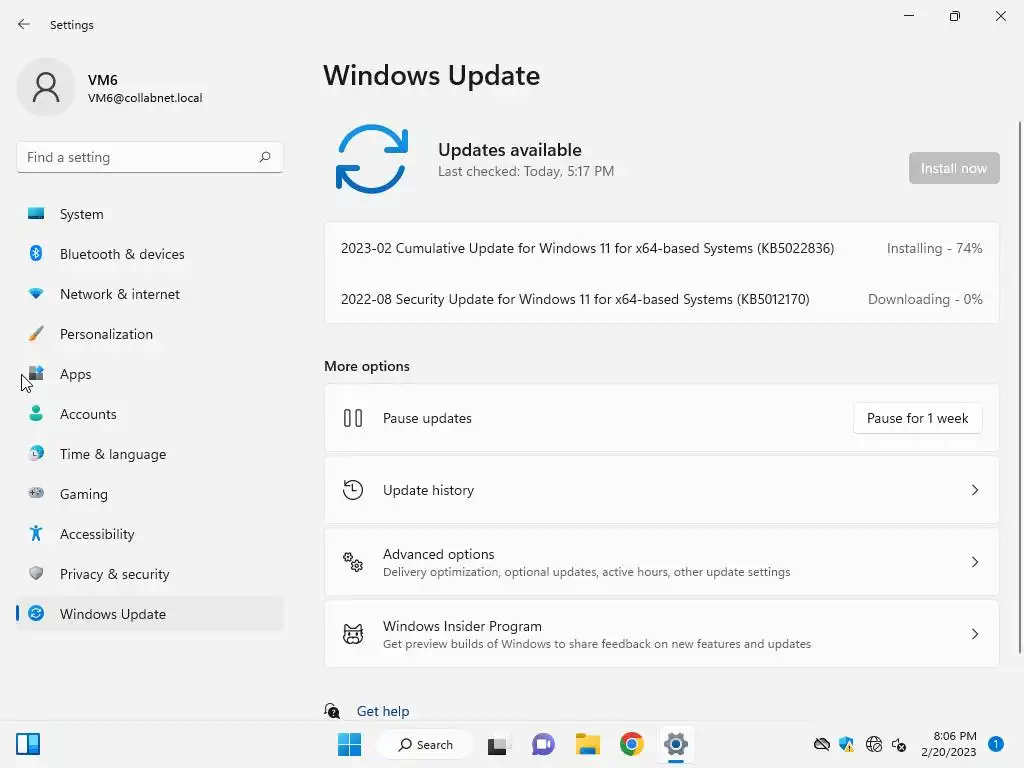The height and width of the screenshot is (768, 1024).
Task: Click the Network wifi icon in sidebar
Action: [36, 294]
